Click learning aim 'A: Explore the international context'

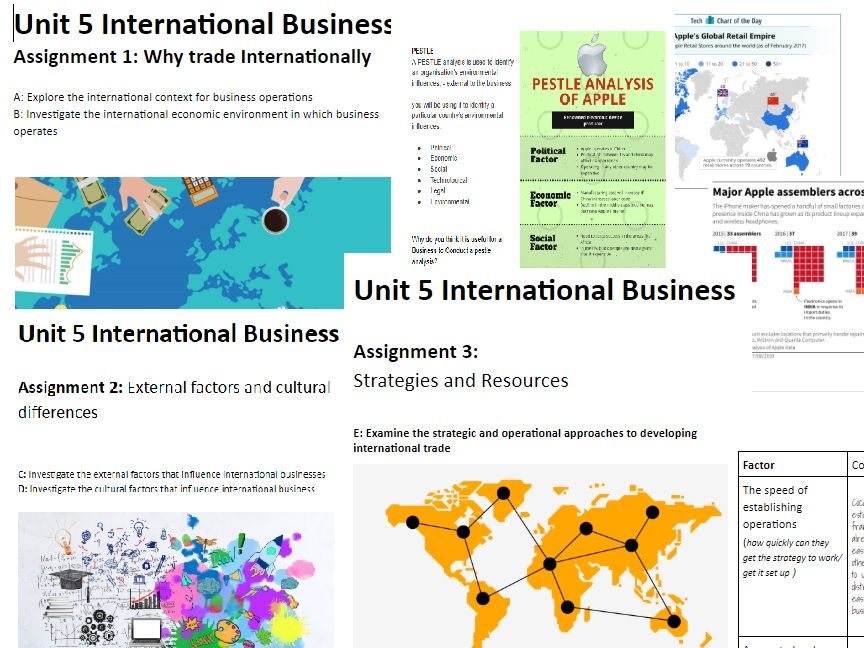[163, 98]
